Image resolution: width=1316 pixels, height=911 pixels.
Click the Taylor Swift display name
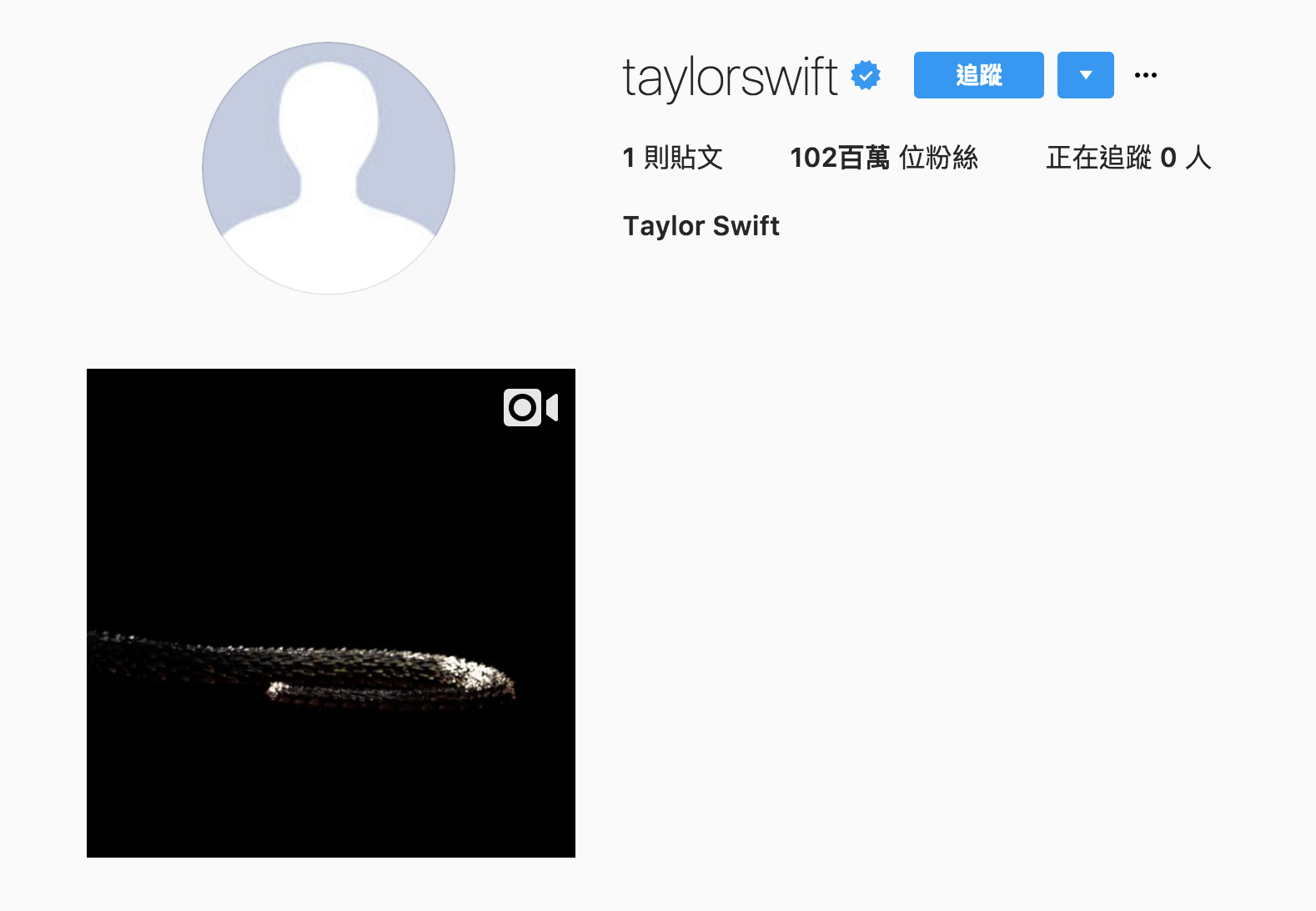pyautogui.click(x=701, y=226)
